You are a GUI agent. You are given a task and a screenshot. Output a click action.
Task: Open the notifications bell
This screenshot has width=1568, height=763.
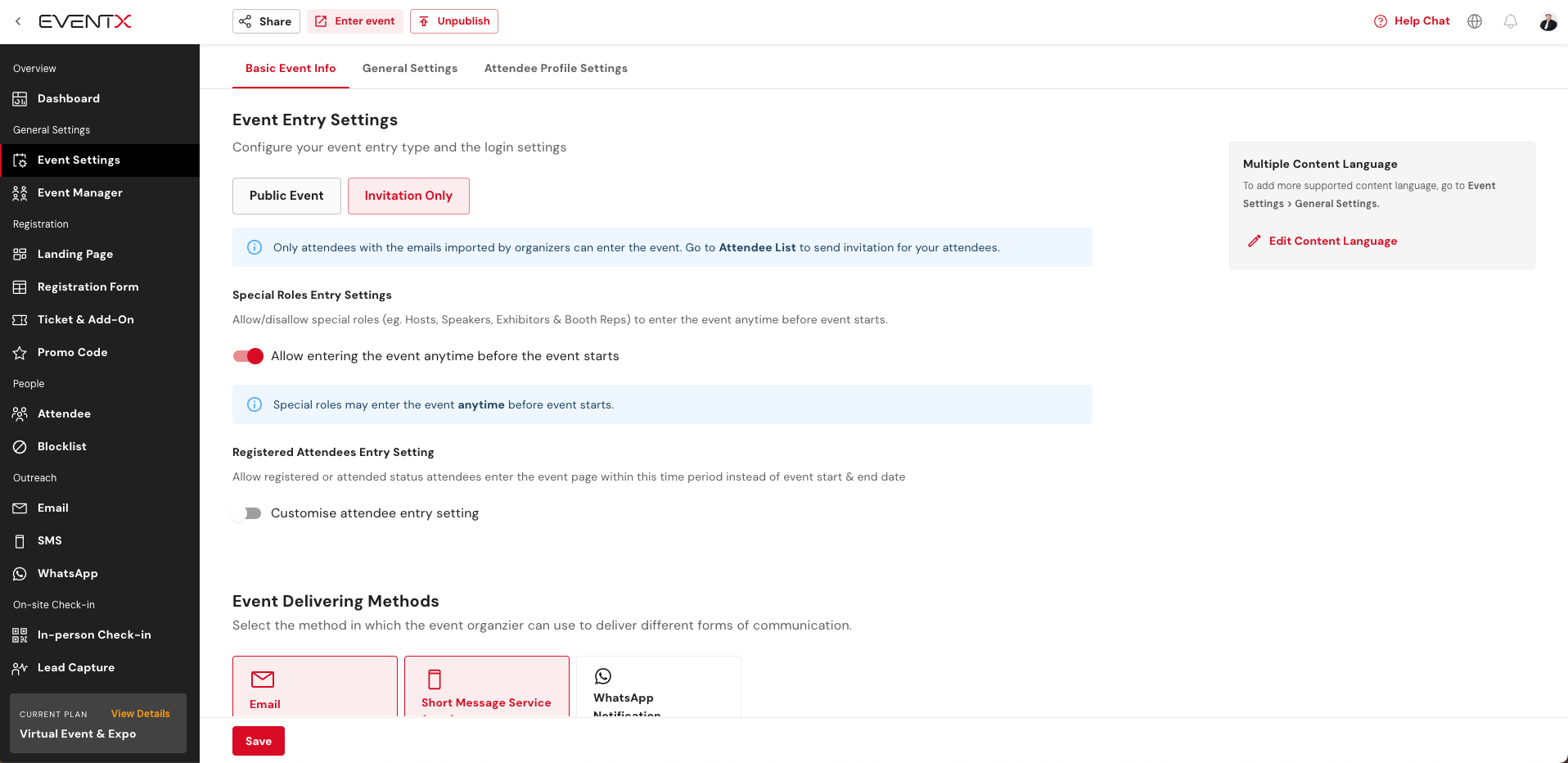pyautogui.click(x=1511, y=21)
